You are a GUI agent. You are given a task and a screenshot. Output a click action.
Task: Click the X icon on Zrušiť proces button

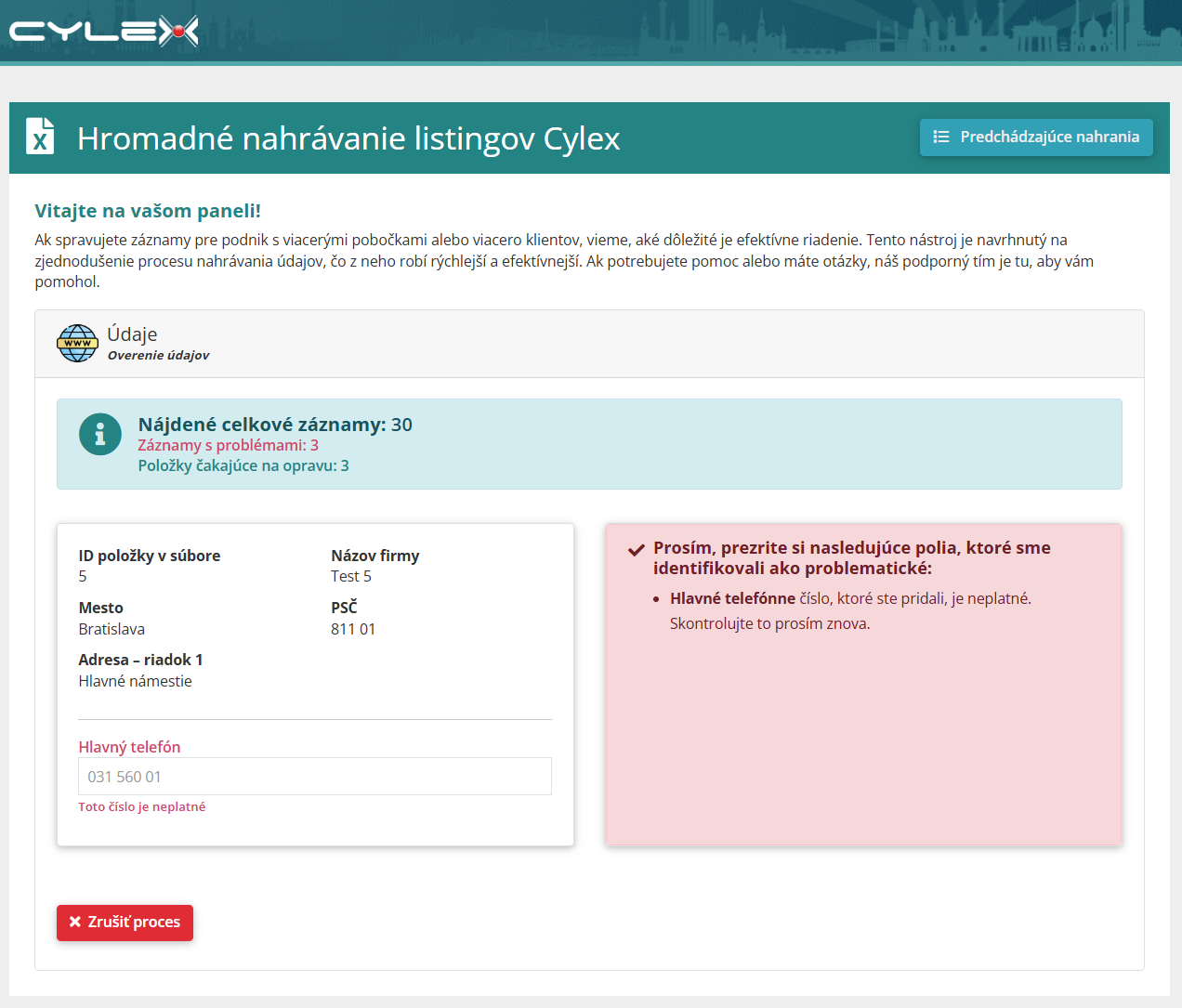click(x=75, y=922)
